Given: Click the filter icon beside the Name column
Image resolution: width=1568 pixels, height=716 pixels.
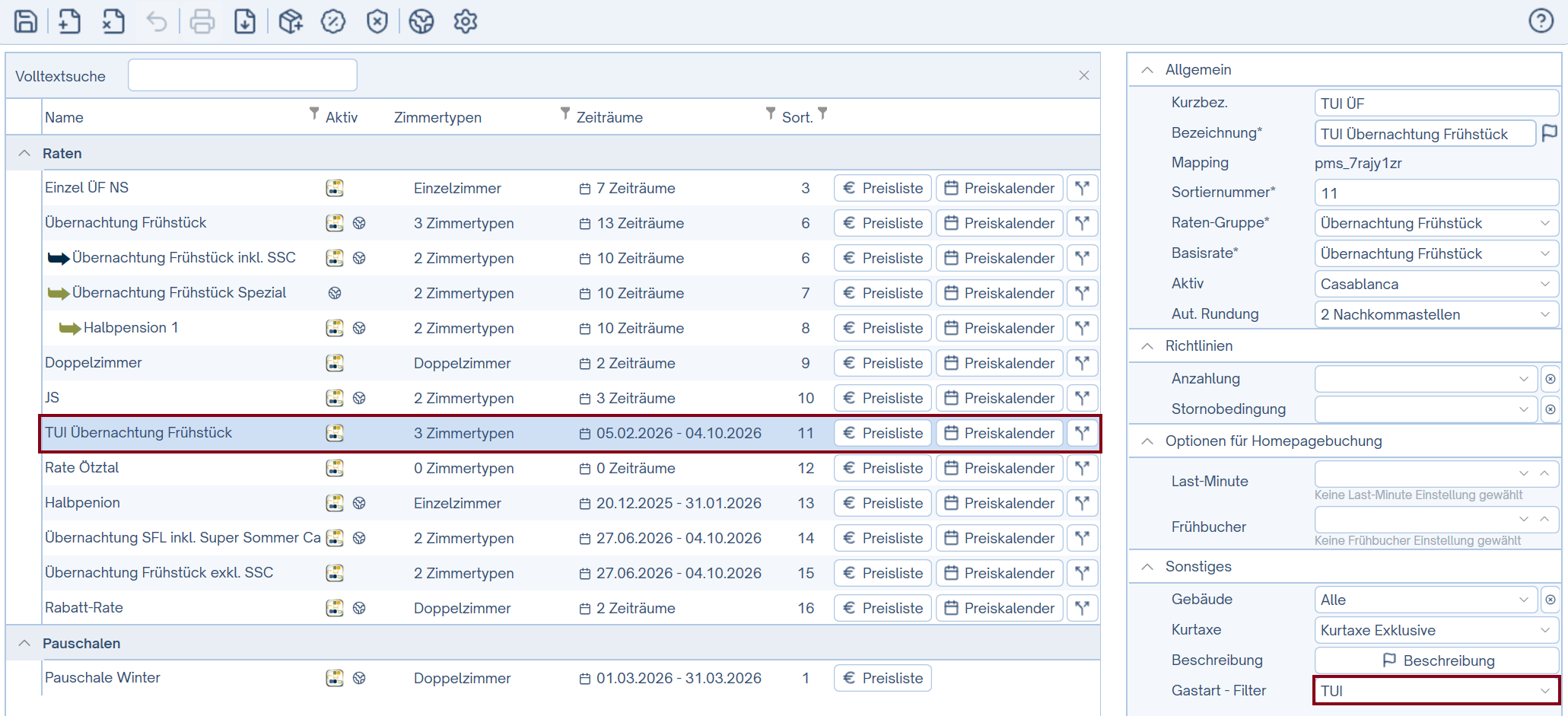Looking at the screenshot, I should 314,113.
